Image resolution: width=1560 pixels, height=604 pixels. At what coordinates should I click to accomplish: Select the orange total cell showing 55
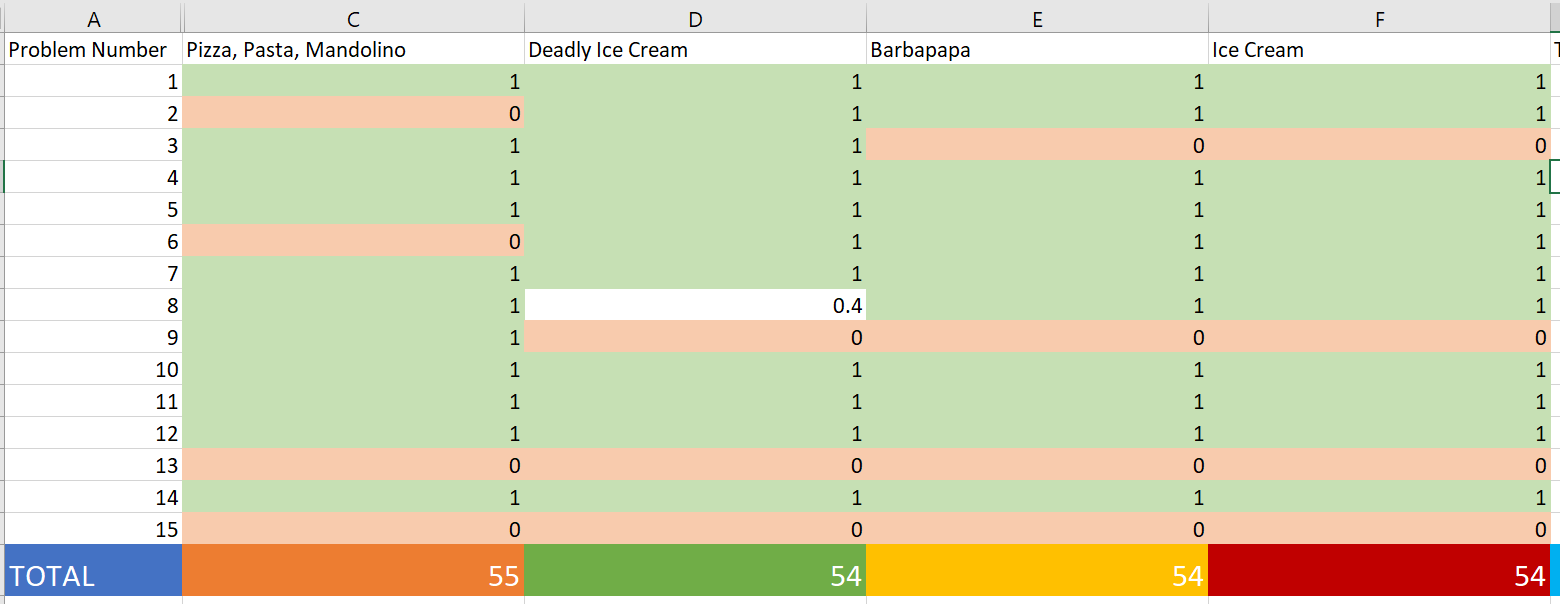pos(353,575)
